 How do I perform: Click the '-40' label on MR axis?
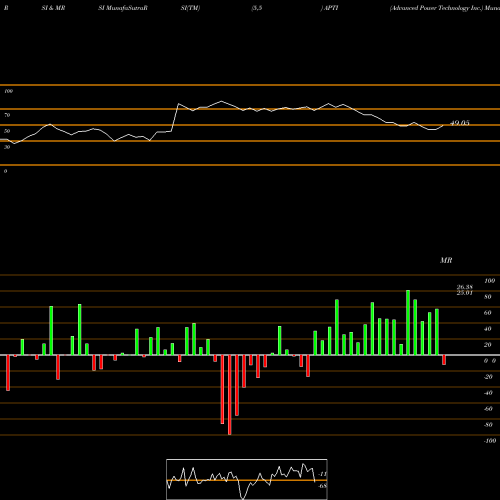488,393
